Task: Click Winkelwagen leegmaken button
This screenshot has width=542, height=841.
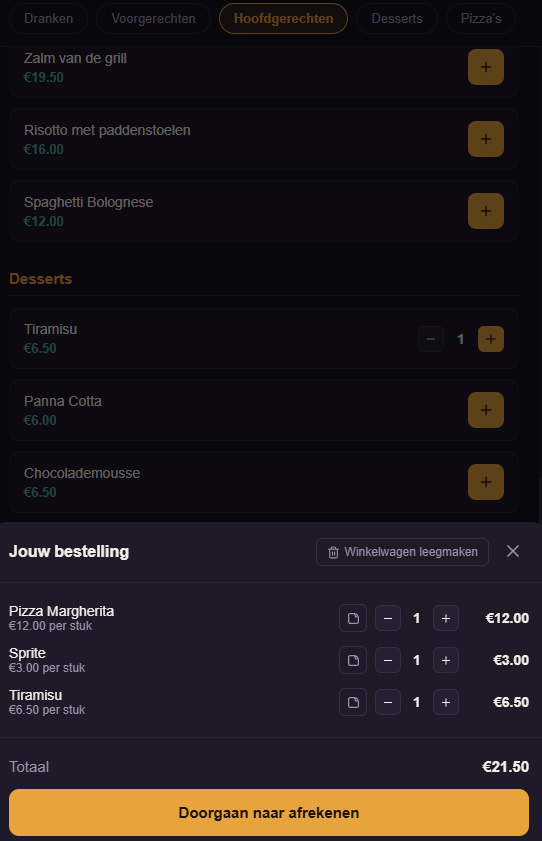Action: click(x=403, y=552)
